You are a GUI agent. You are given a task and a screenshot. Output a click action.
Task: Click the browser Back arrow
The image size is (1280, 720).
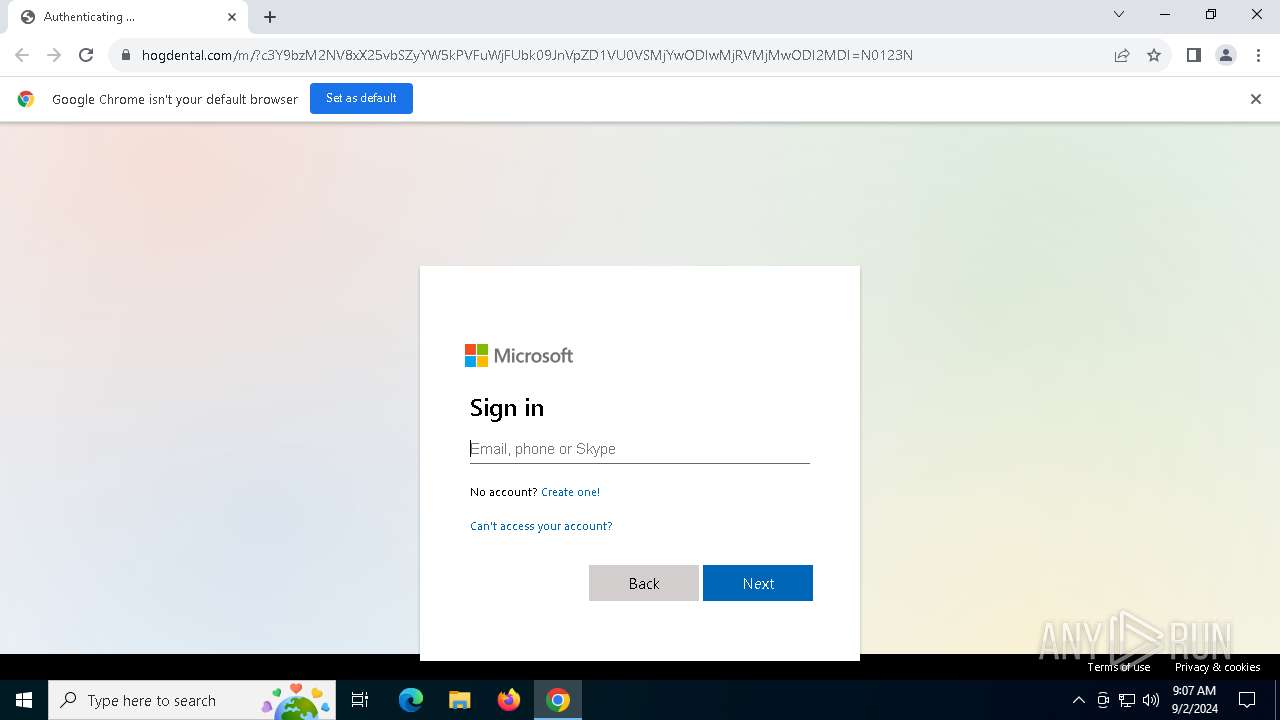[22, 55]
